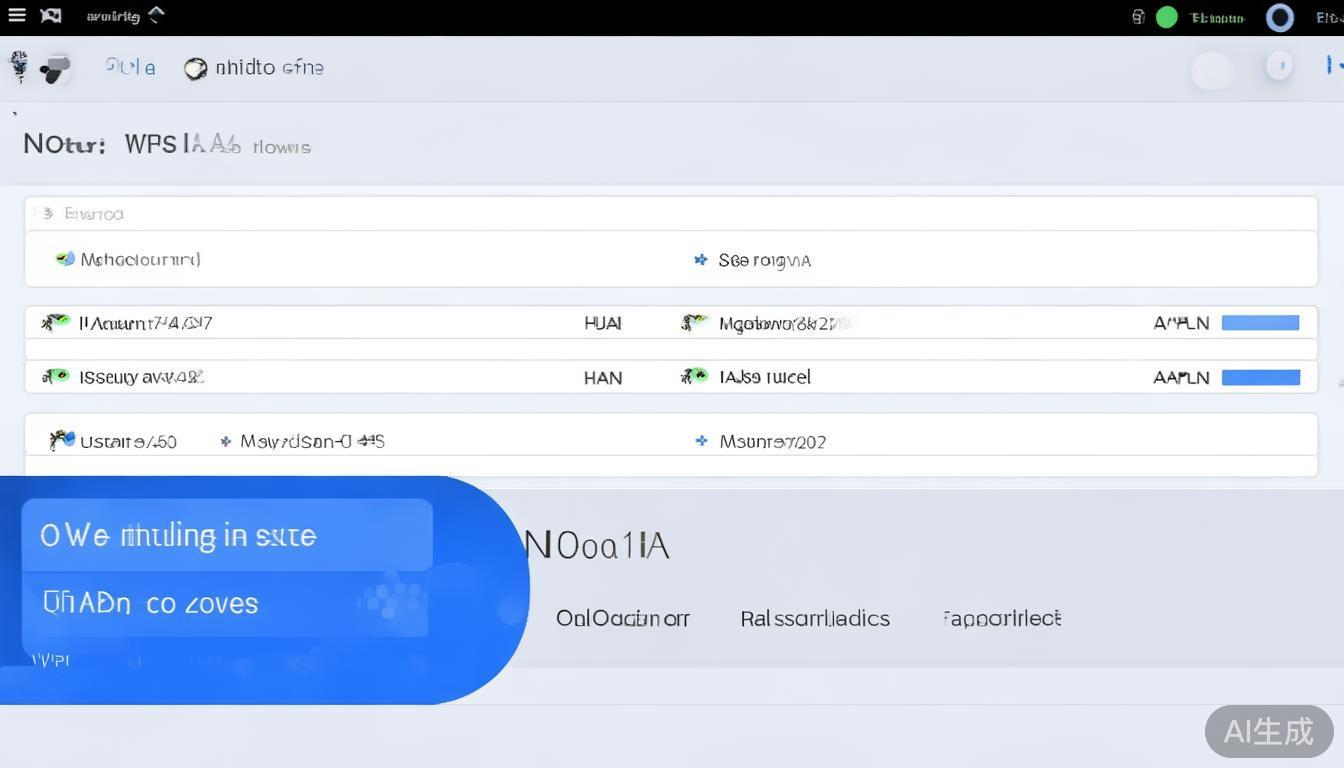Click the green status circle in top bar
1344x768 pixels.
tap(1166, 17)
